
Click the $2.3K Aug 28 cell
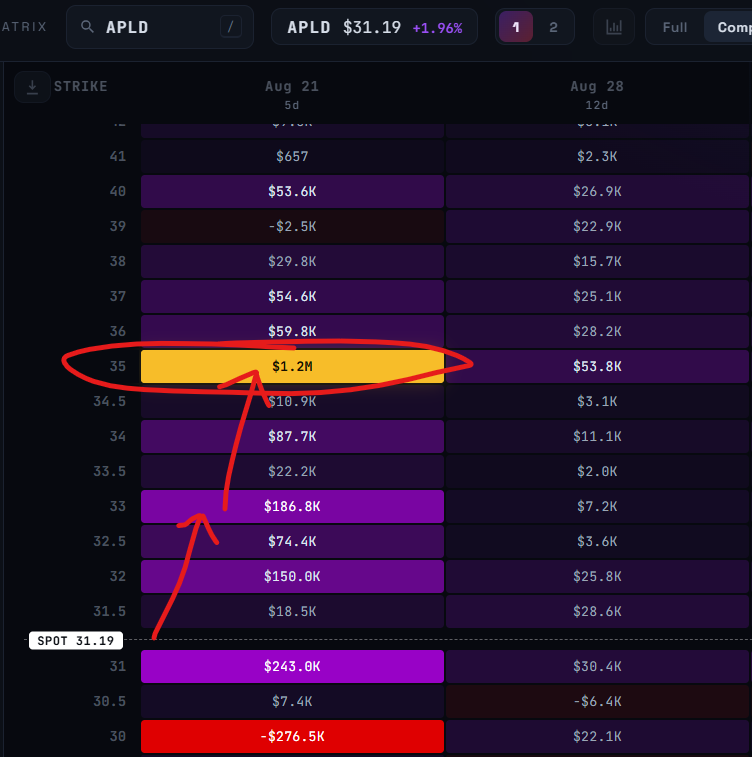coord(597,156)
